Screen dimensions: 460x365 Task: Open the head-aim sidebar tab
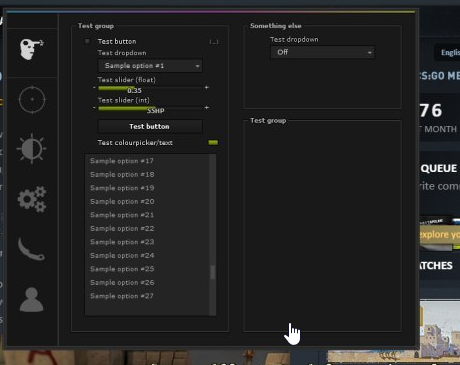click(32, 49)
